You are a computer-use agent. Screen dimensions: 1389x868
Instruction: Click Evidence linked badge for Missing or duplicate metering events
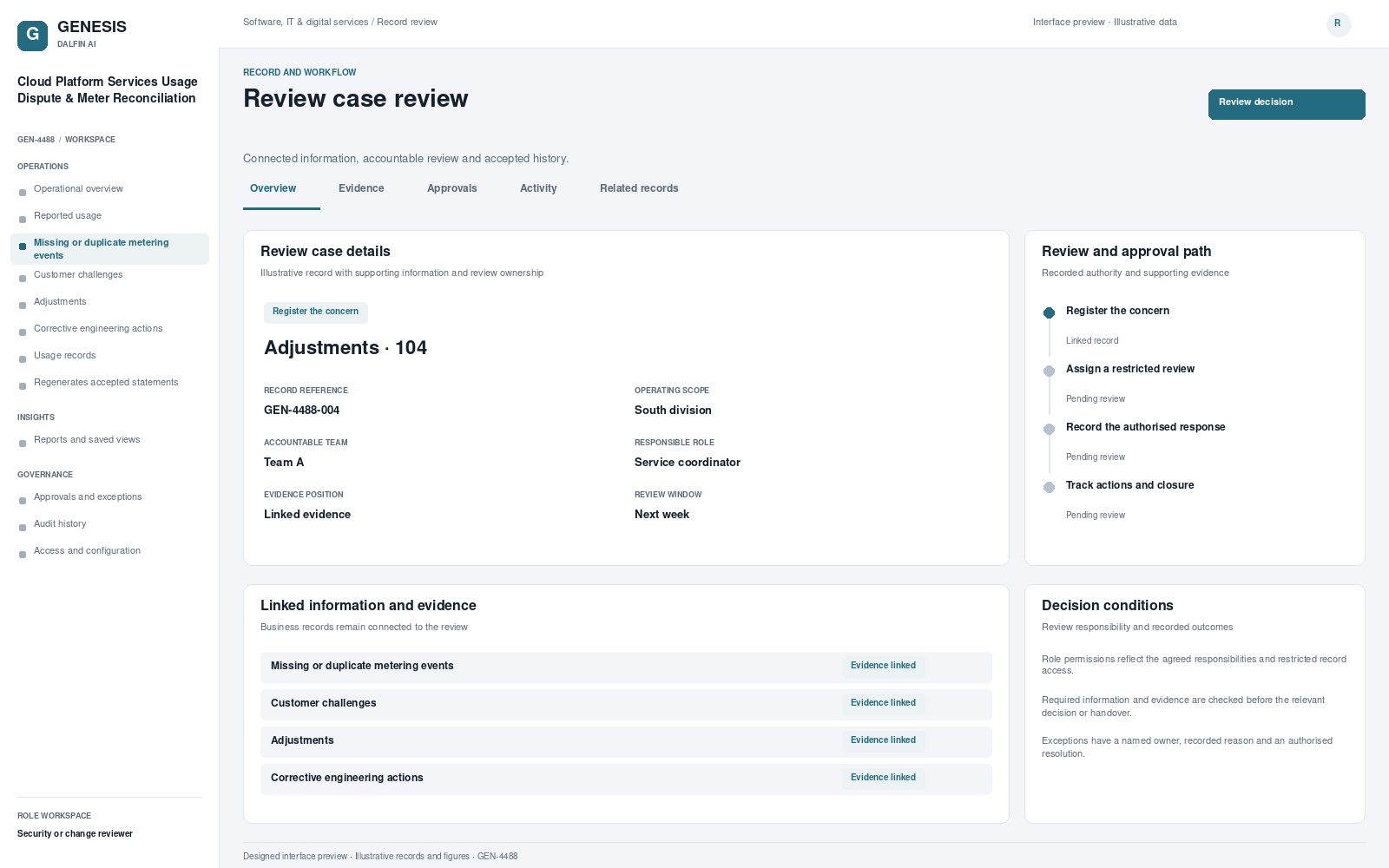883,666
